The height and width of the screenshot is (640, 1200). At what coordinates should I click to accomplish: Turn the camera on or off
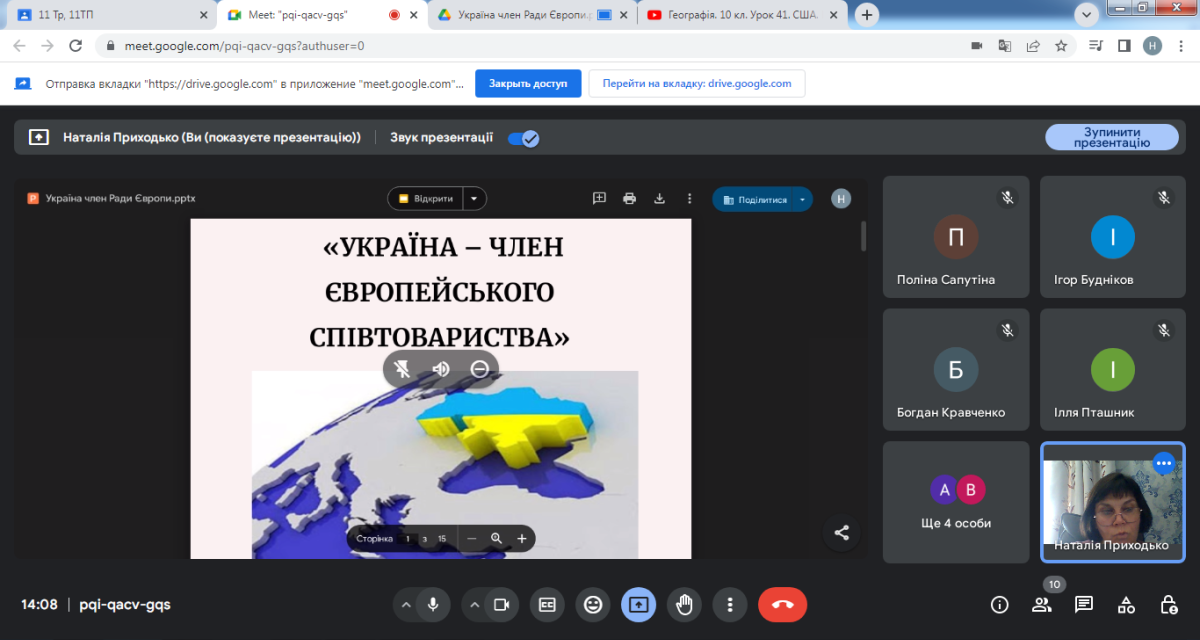pyautogui.click(x=501, y=604)
